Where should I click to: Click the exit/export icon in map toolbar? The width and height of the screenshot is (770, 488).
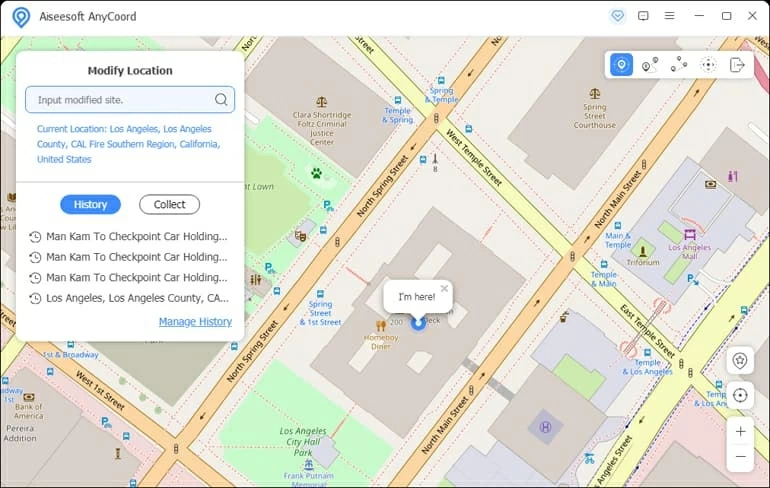point(737,65)
